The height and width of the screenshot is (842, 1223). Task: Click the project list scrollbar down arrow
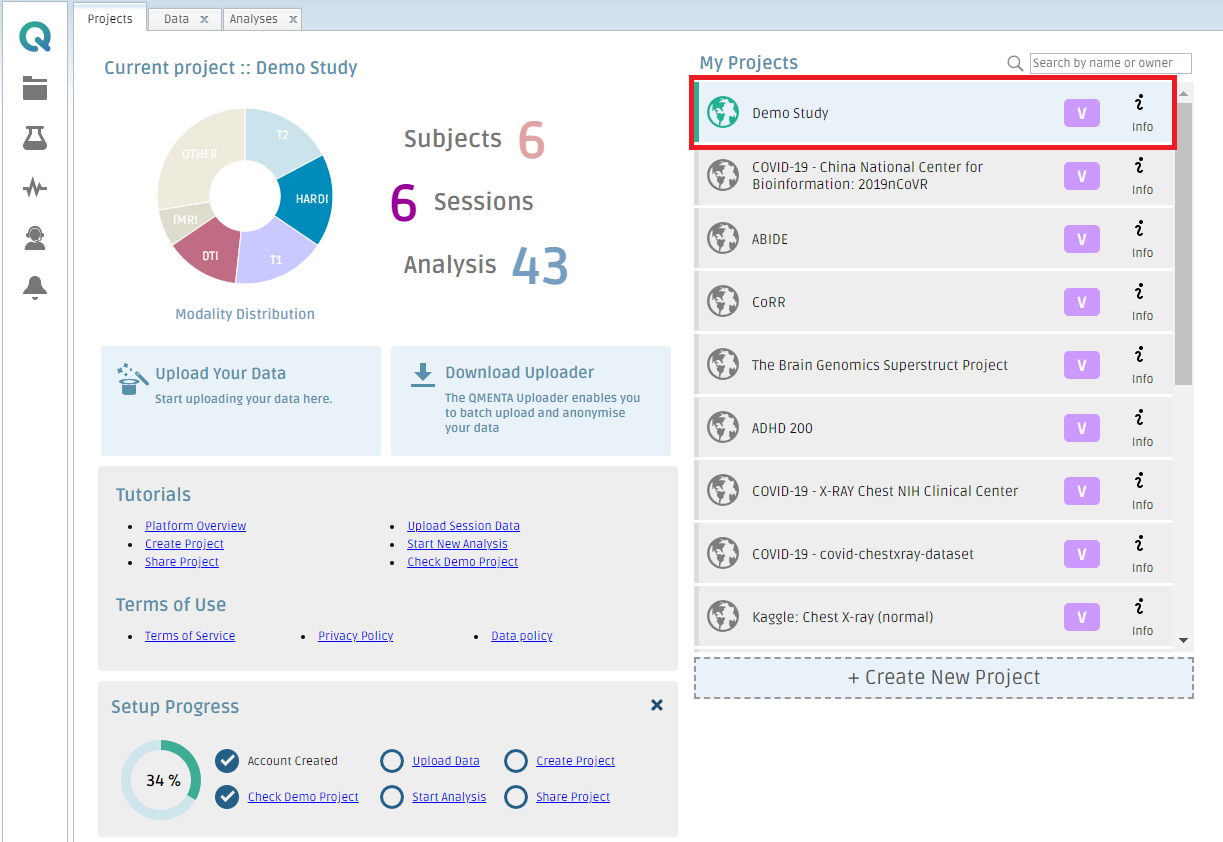pos(1183,639)
